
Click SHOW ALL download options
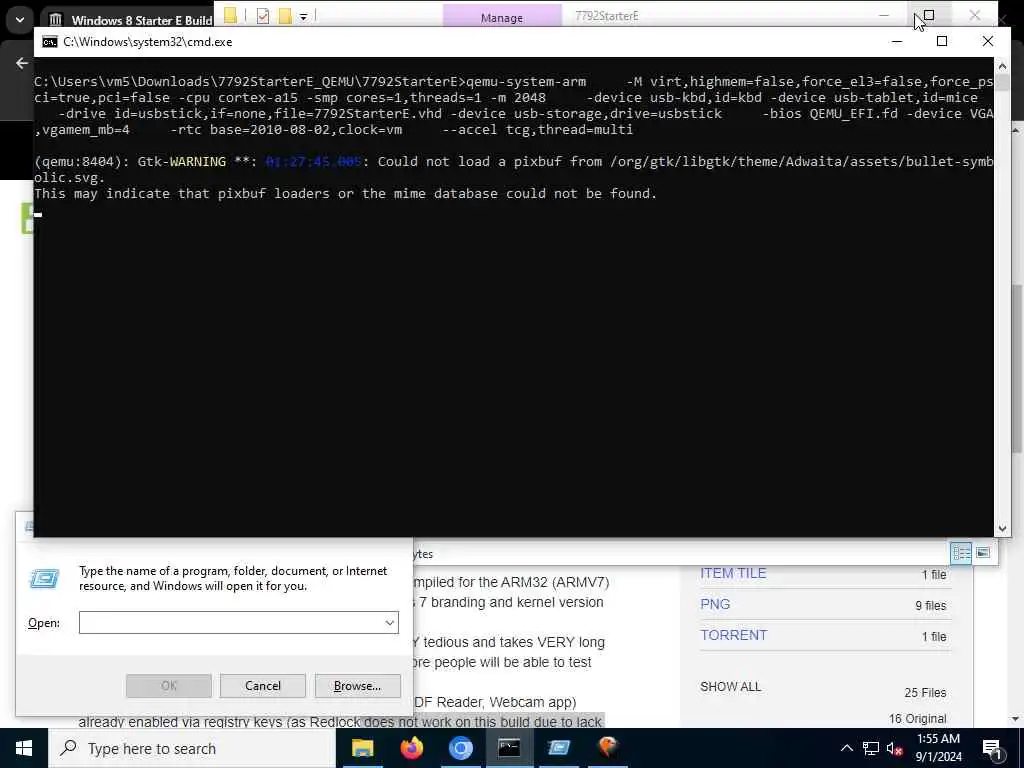coord(730,686)
